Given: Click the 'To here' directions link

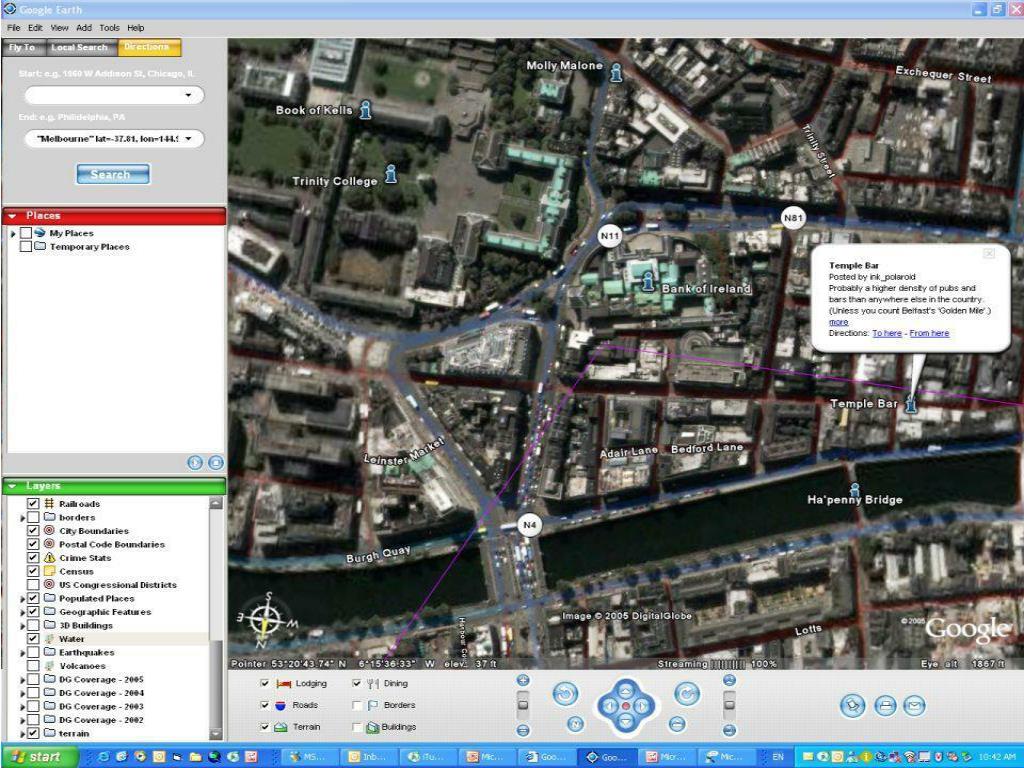Looking at the screenshot, I should (887, 333).
